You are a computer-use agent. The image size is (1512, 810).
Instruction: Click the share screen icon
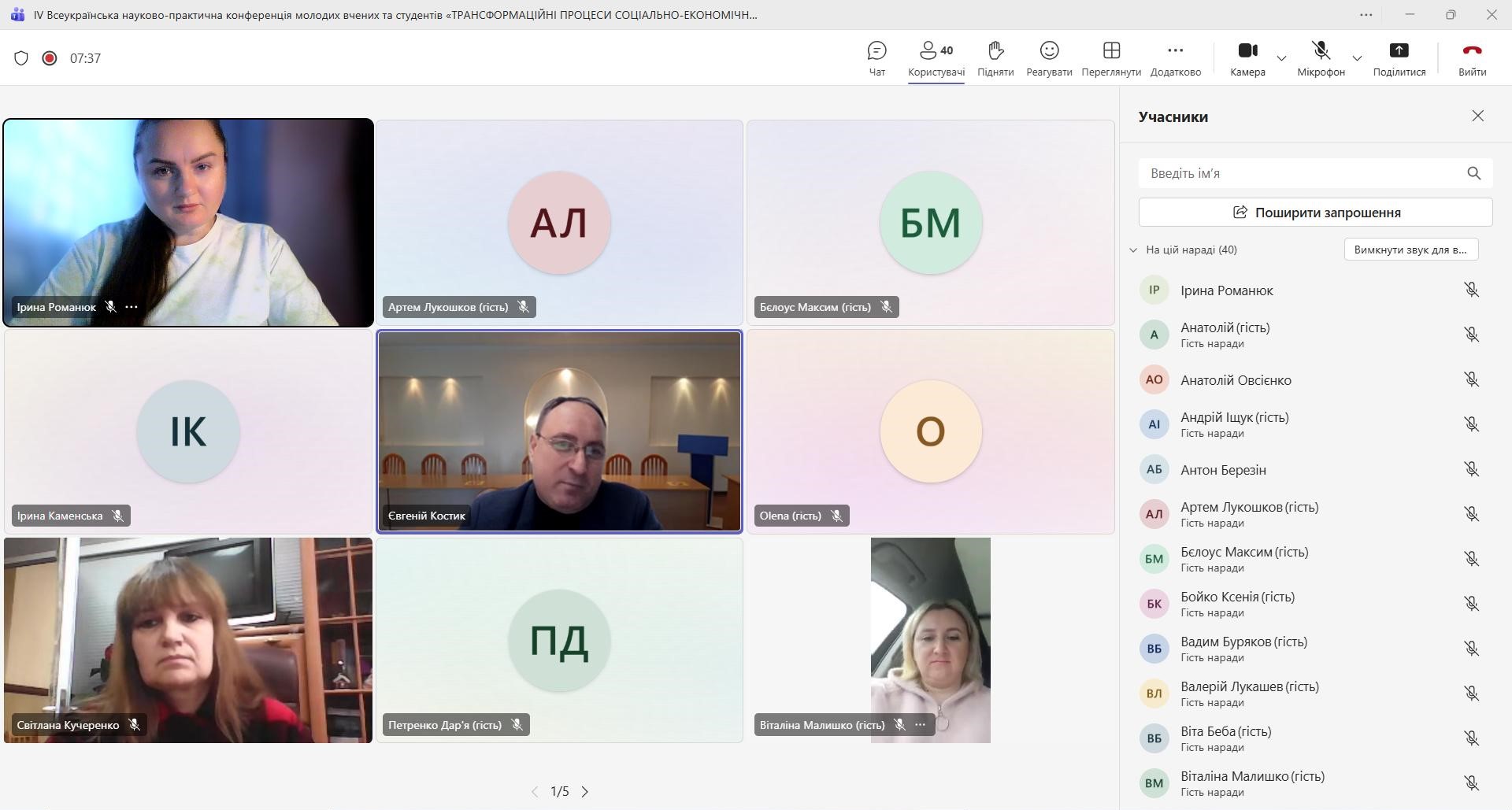click(1399, 58)
